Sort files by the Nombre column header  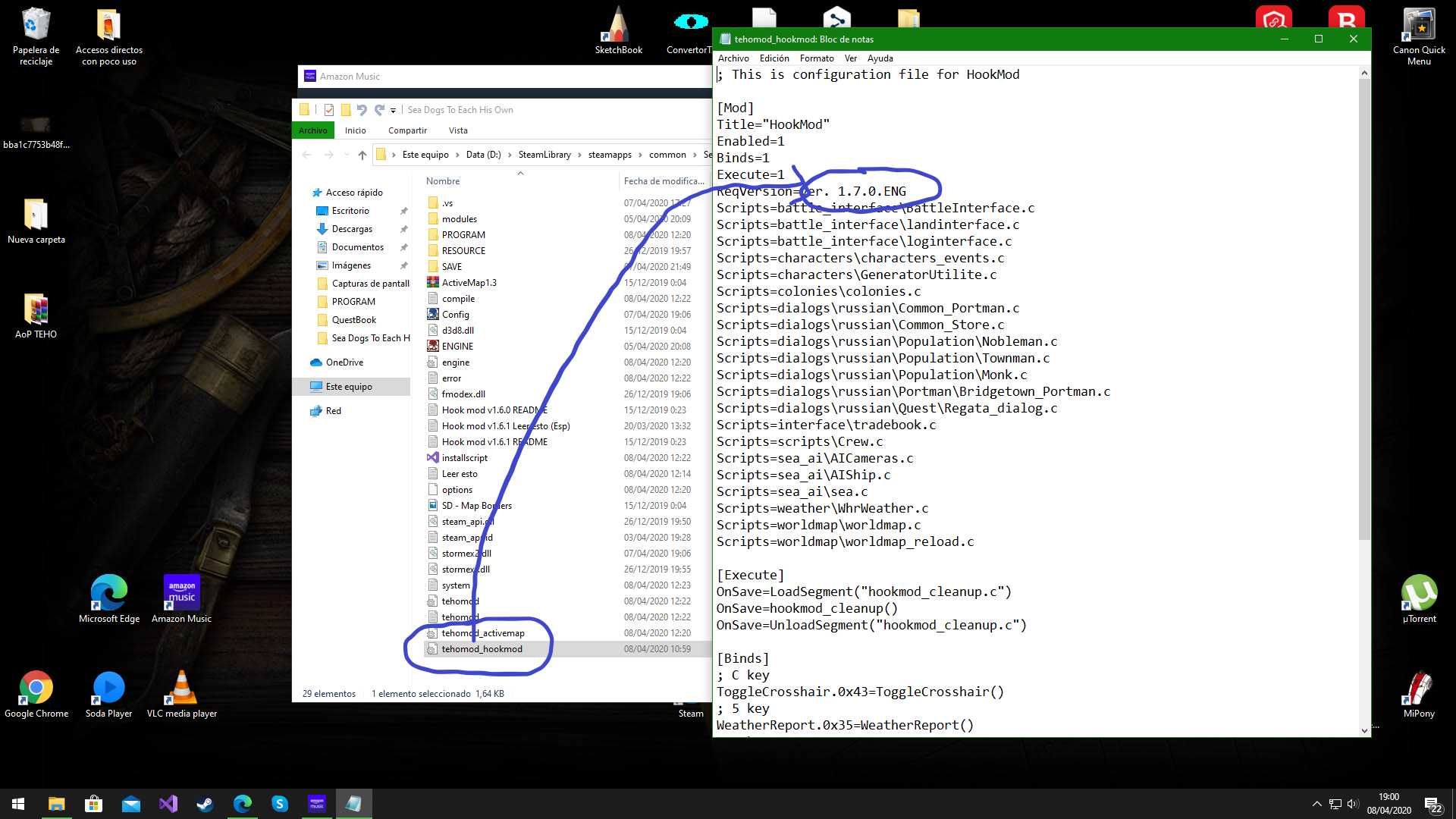point(443,181)
